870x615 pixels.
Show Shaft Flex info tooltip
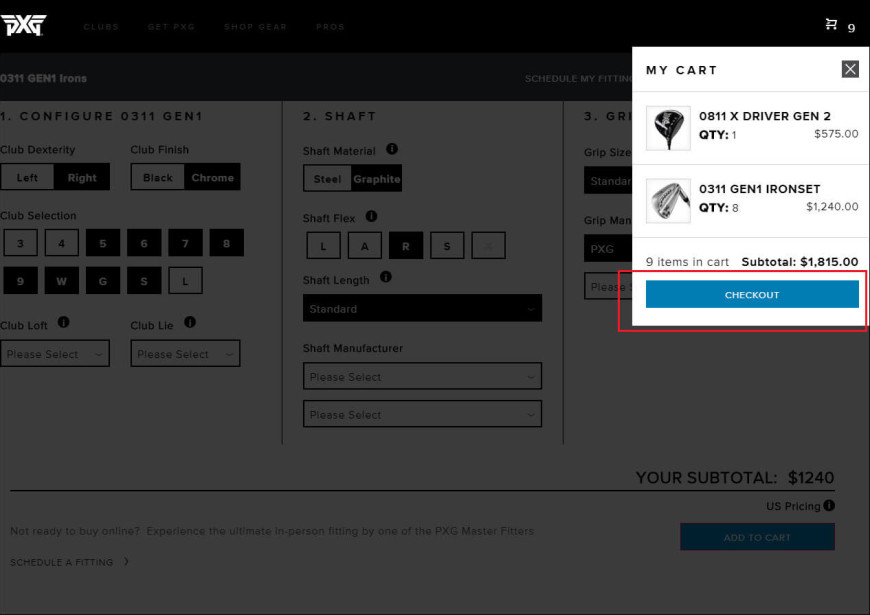tap(371, 216)
